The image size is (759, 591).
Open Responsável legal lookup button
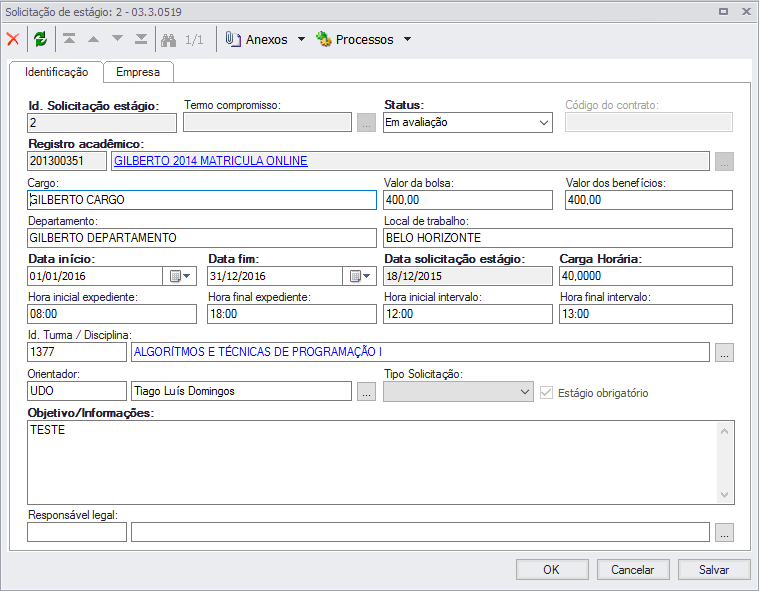click(x=724, y=532)
